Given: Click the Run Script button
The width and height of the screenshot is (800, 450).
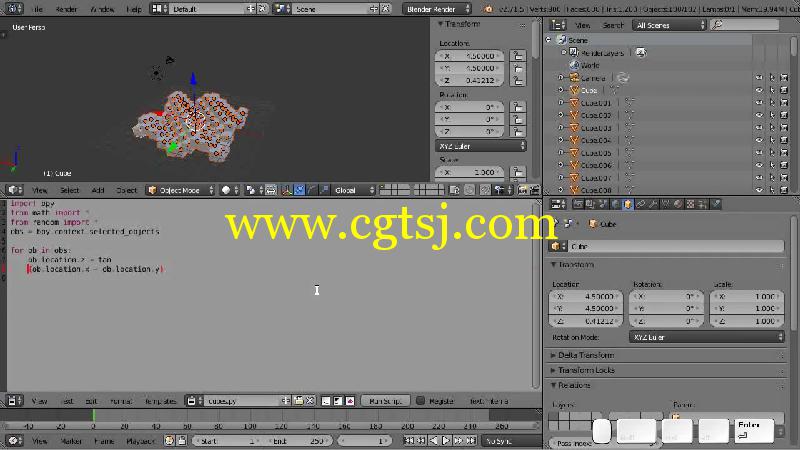Looking at the screenshot, I should (385, 401).
